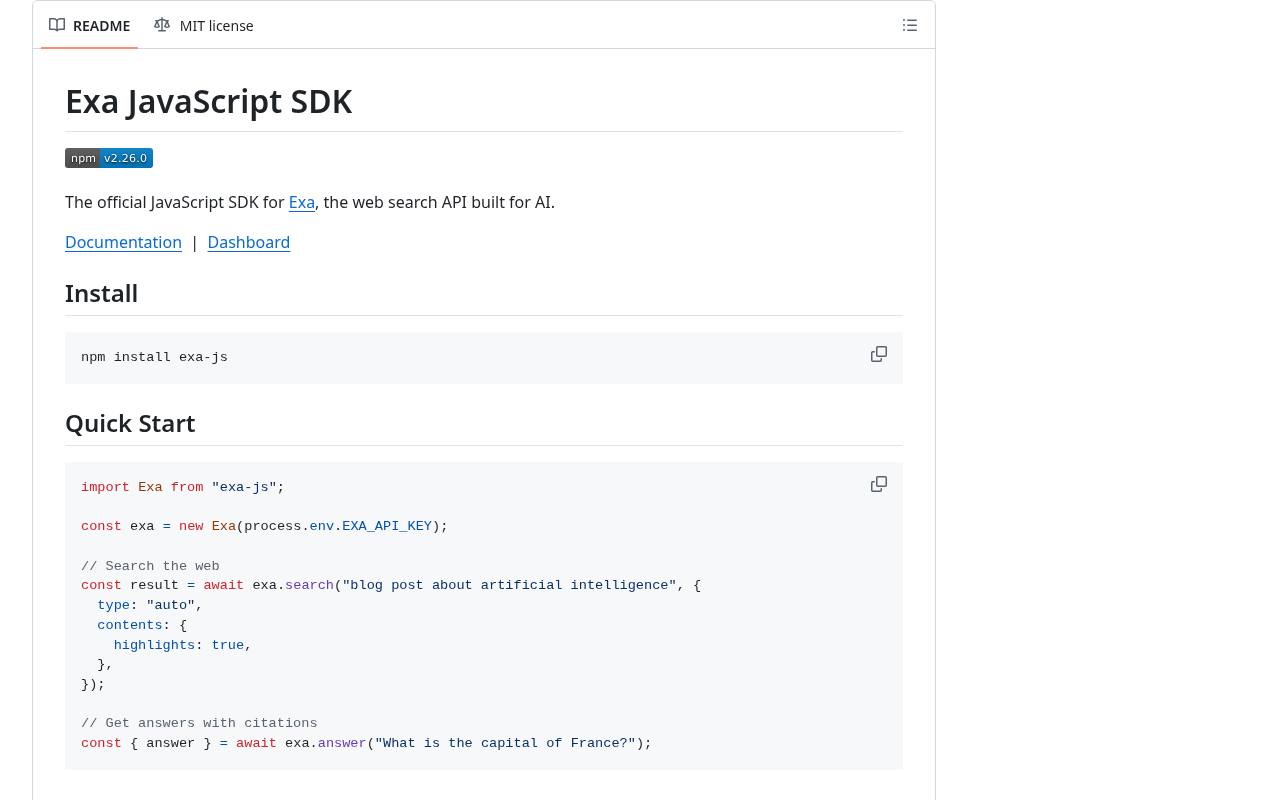Open the README outline menu icon
This screenshot has width=1280, height=800.
[910, 25]
